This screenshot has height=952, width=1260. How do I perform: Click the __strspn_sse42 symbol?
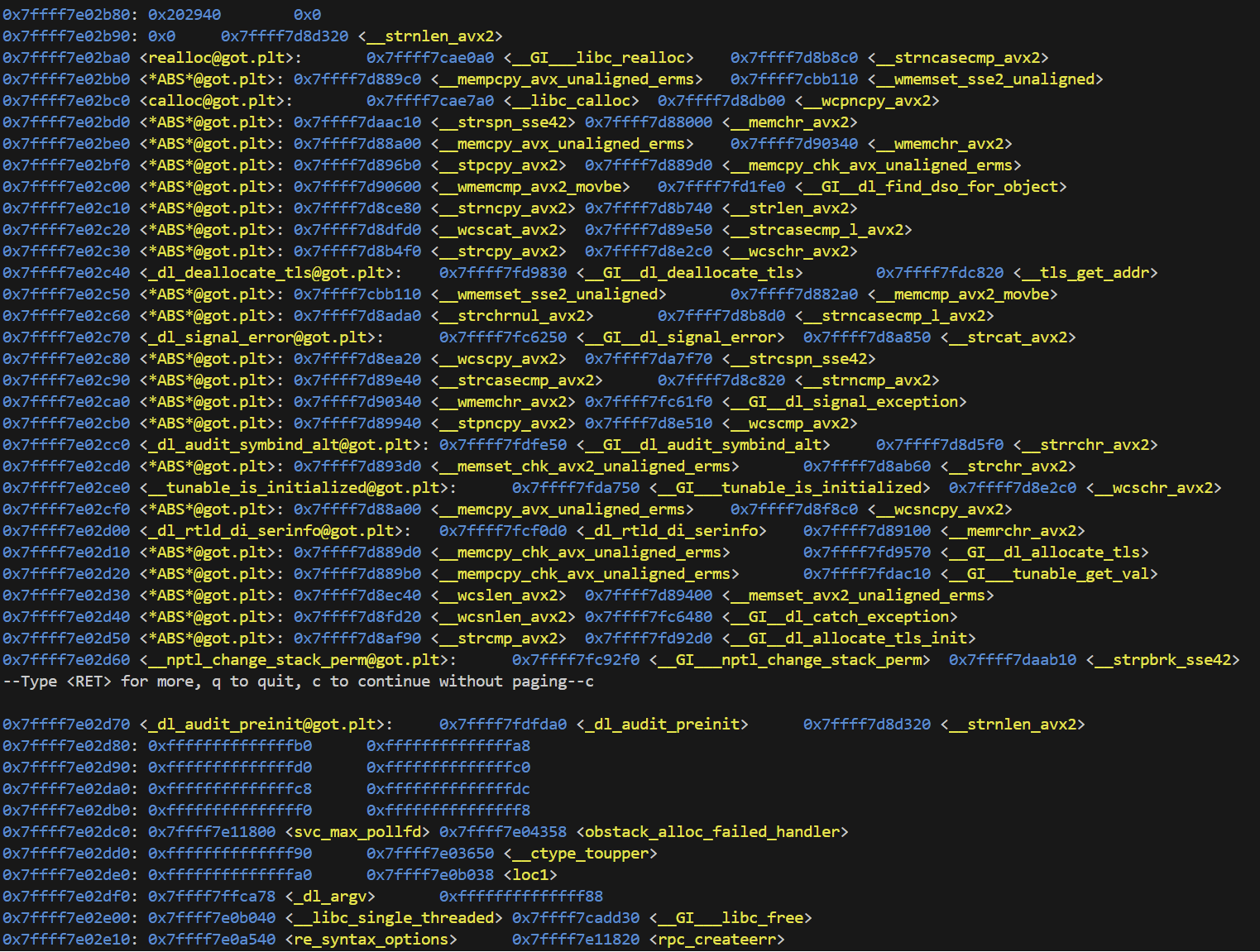point(503,122)
